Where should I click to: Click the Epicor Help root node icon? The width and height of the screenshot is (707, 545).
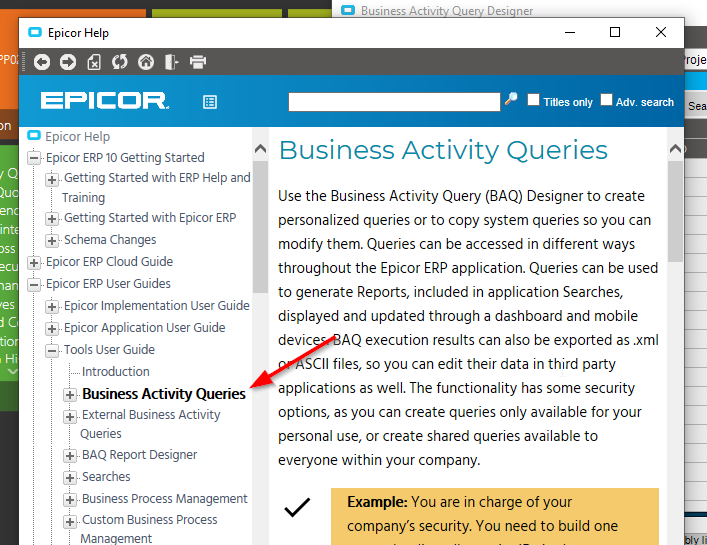(34, 135)
